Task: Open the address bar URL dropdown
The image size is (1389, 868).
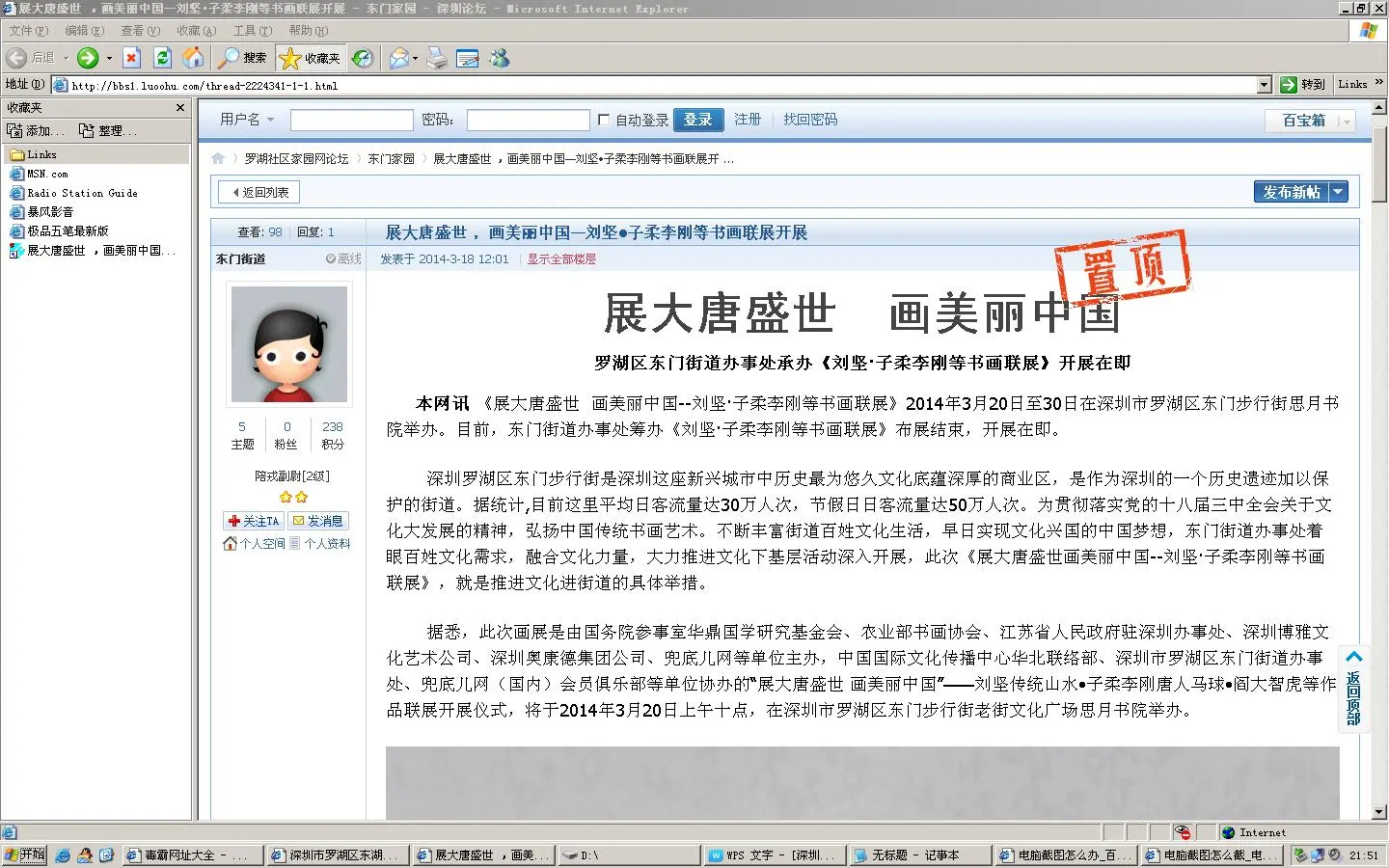Action: coord(1265,85)
